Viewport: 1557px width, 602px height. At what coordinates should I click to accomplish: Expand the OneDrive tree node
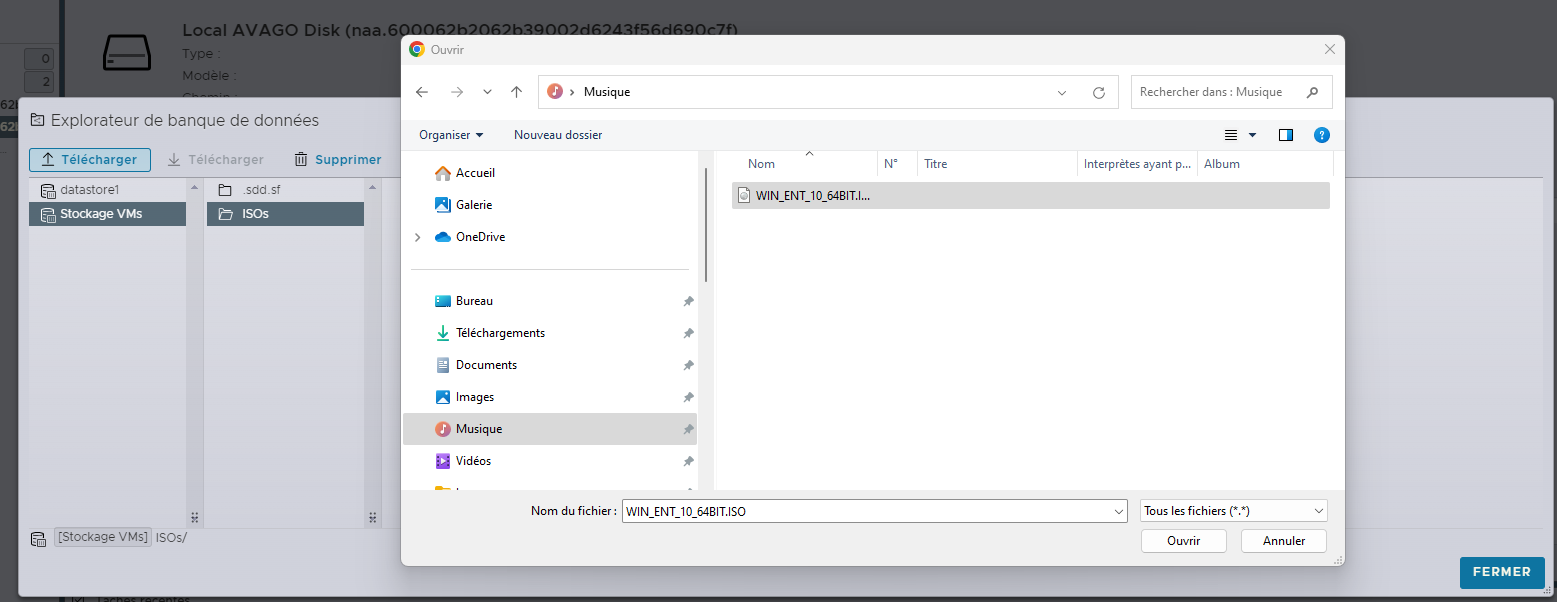click(x=417, y=237)
